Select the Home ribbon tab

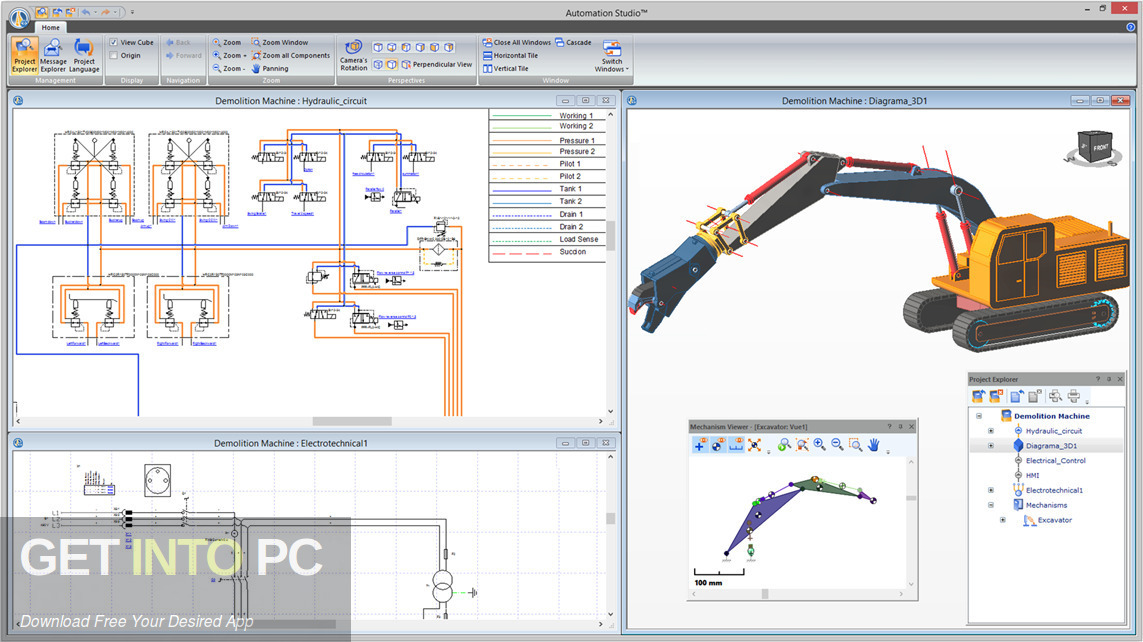[50, 27]
